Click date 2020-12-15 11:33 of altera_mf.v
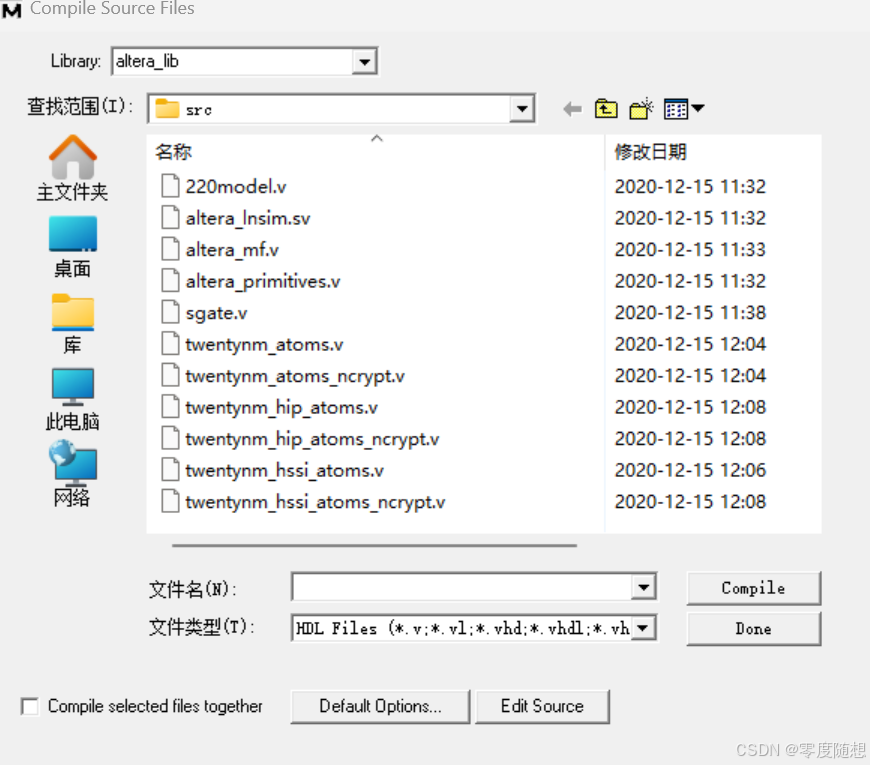Viewport: 870px width, 765px height. 690,249
